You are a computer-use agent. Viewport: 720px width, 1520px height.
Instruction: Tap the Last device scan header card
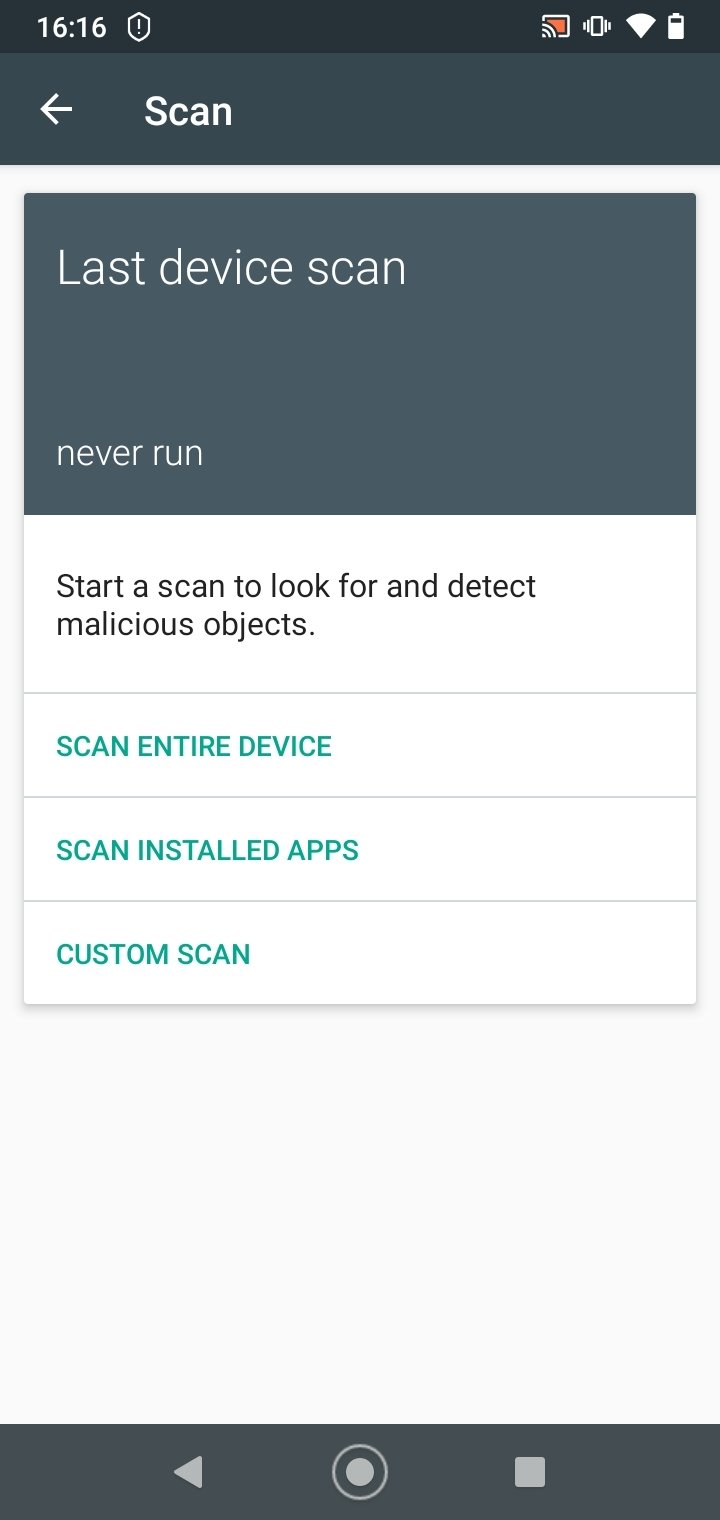(360, 354)
